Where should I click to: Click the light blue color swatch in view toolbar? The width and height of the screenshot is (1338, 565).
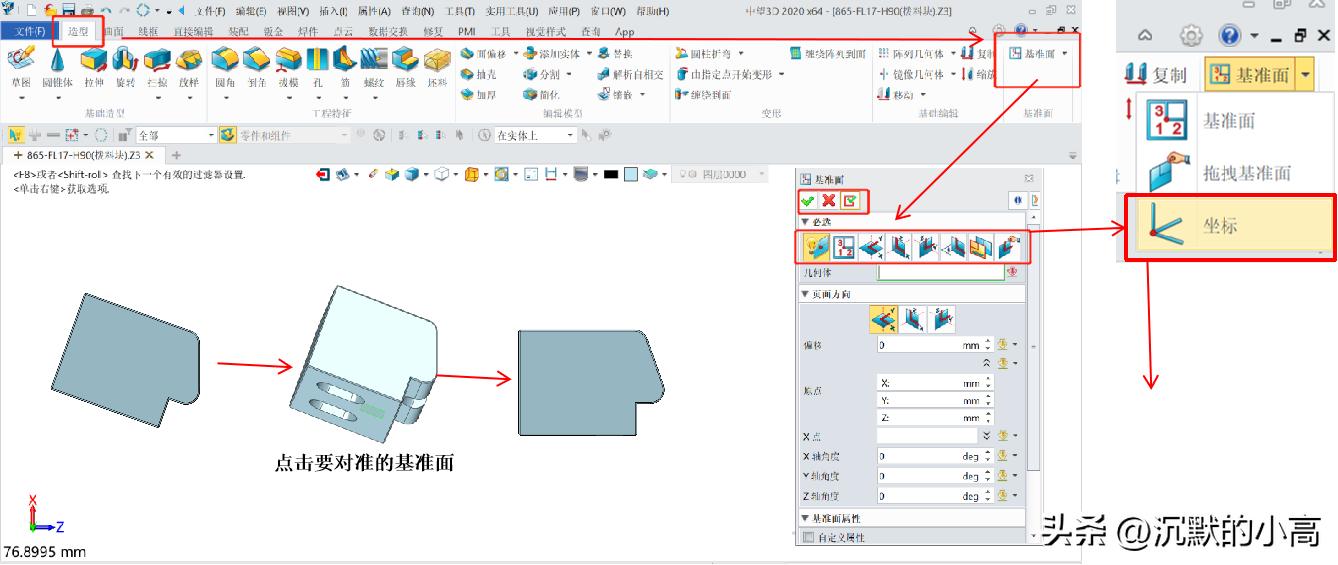632,174
